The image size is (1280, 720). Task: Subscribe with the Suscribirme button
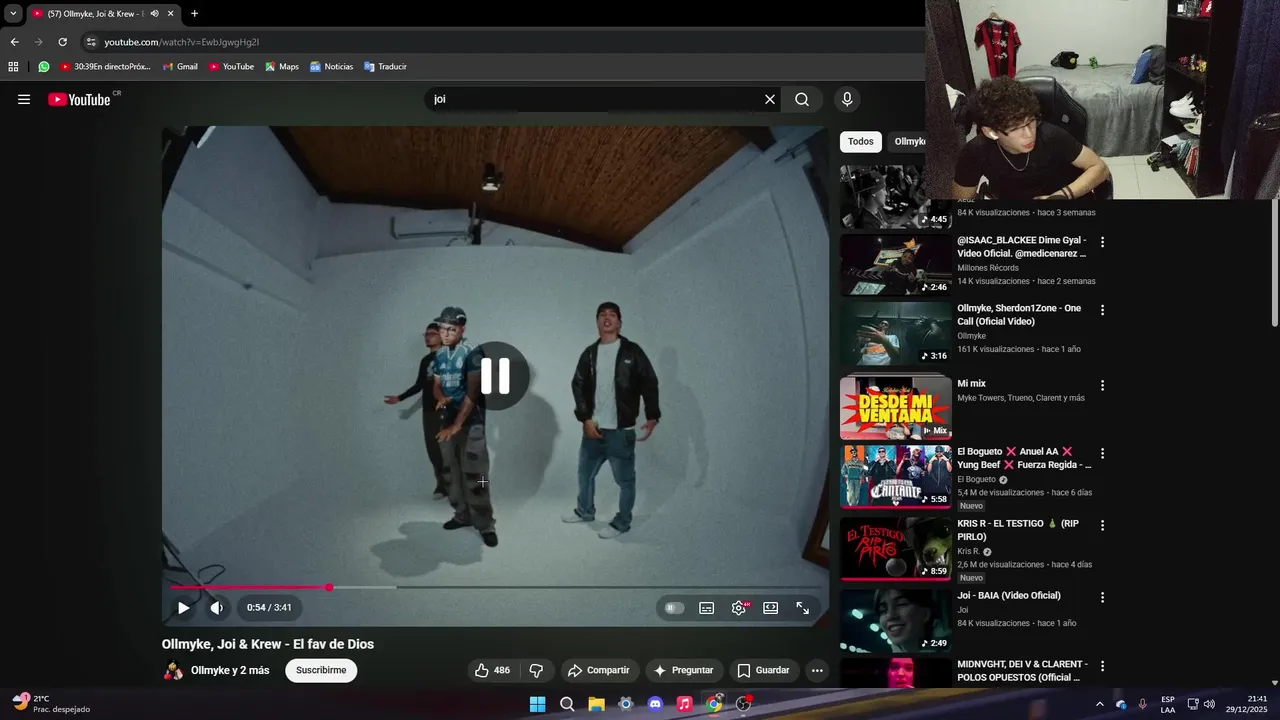[x=321, y=670]
